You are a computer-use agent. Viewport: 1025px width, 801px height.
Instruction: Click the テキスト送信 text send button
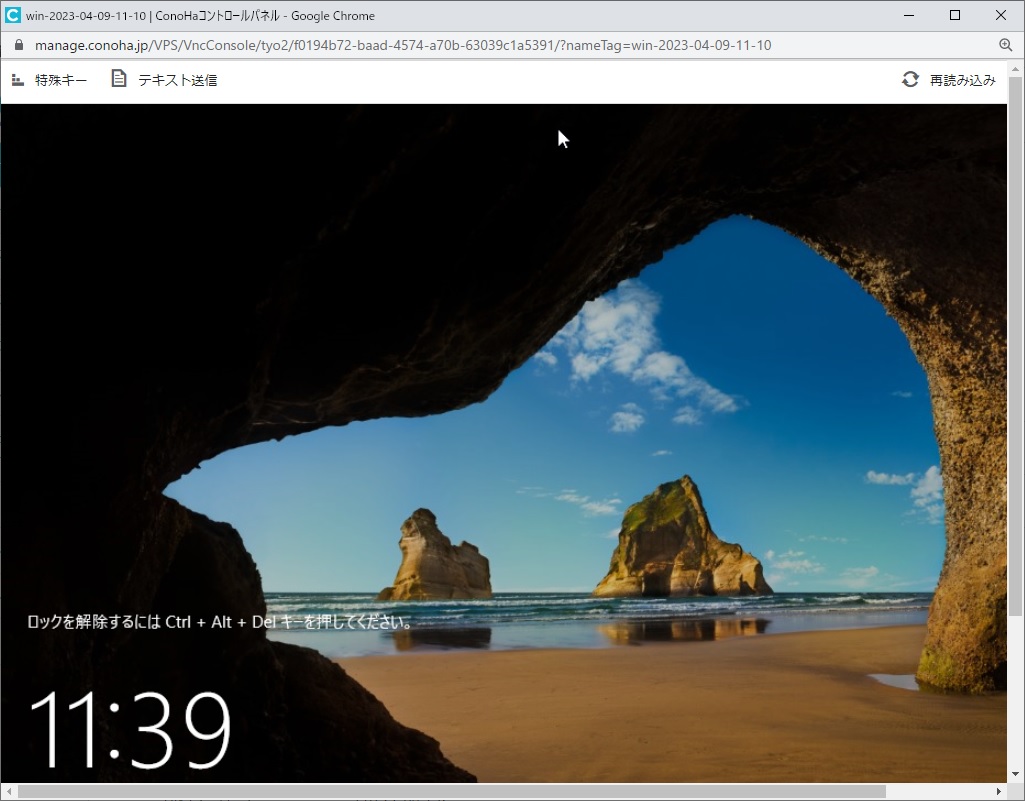coord(164,80)
